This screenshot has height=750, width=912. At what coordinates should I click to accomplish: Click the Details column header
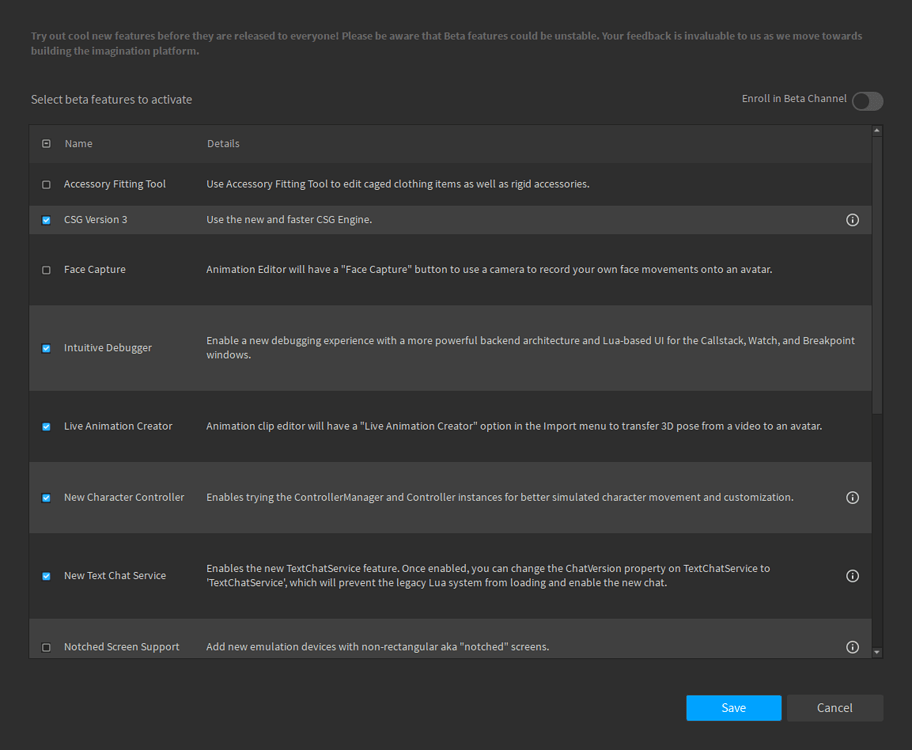click(223, 144)
